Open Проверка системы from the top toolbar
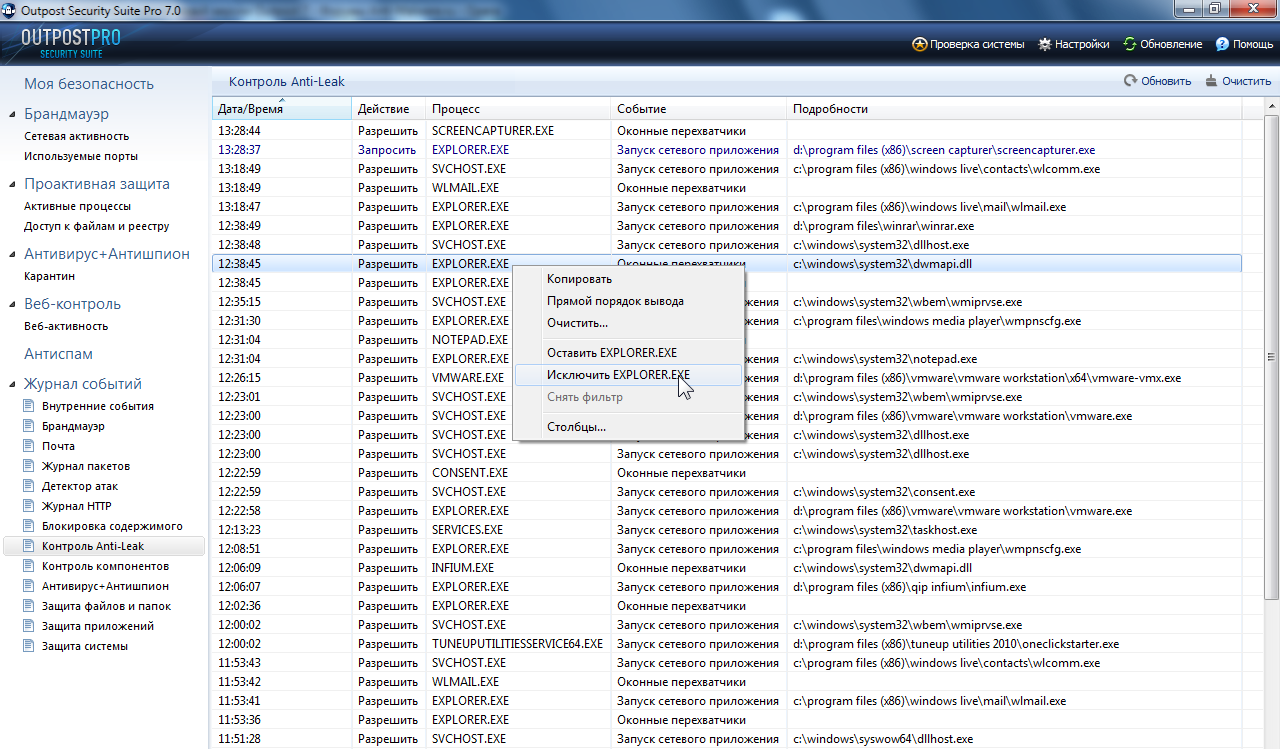This screenshot has height=749, width=1280. click(968, 44)
